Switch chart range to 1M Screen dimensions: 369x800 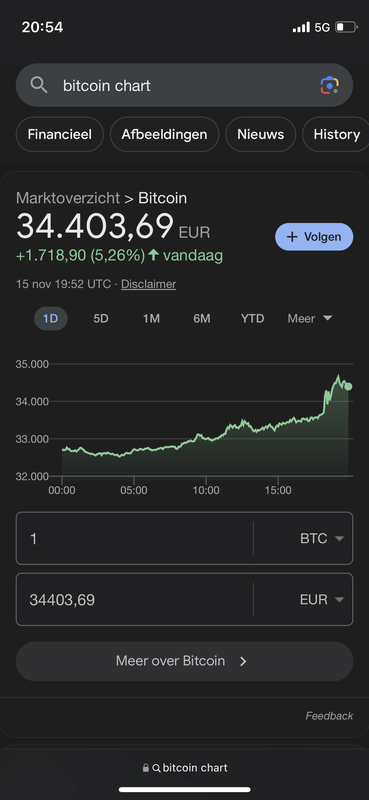(x=151, y=318)
